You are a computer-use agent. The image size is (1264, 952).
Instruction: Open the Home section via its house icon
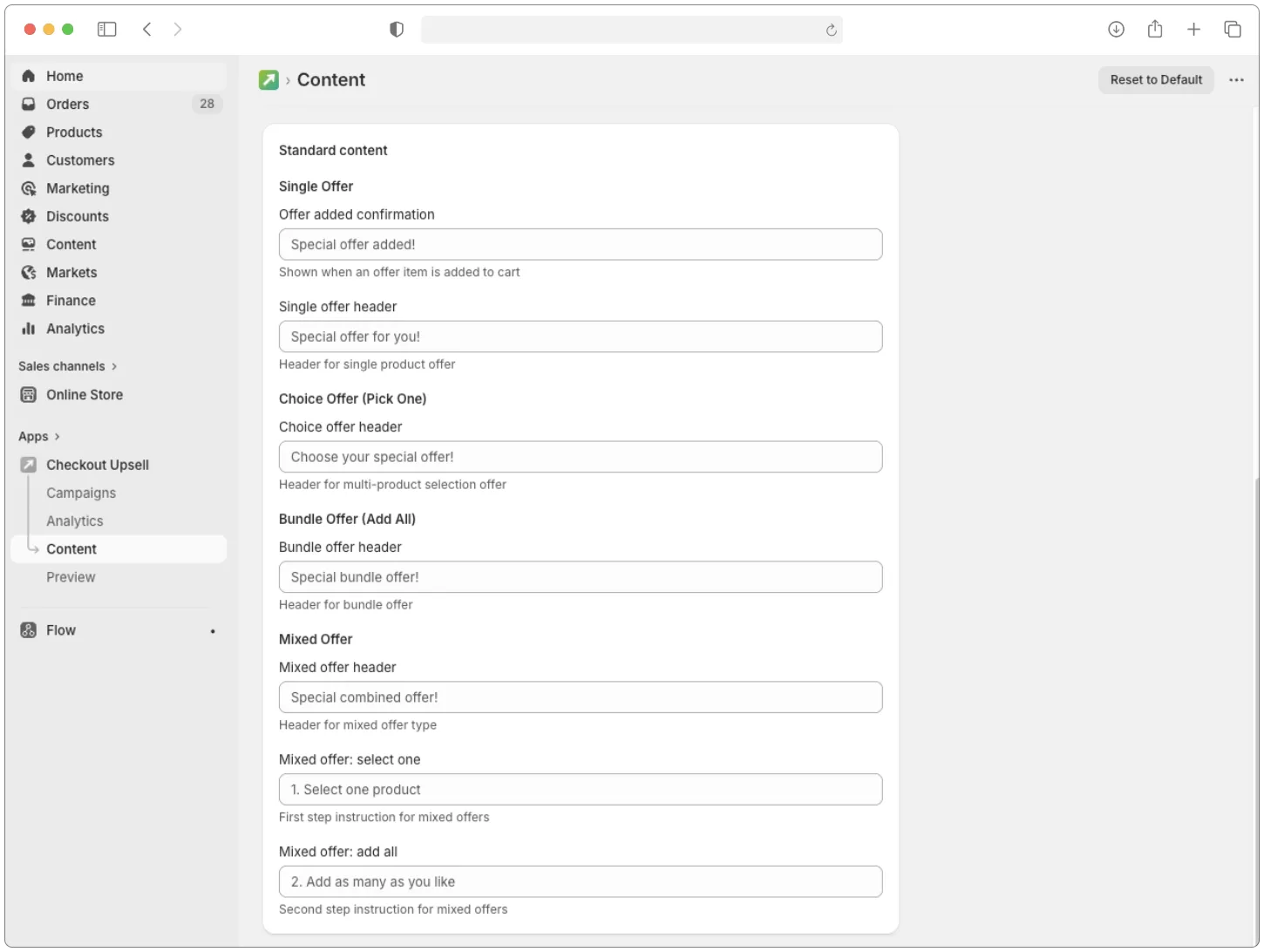(28, 76)
